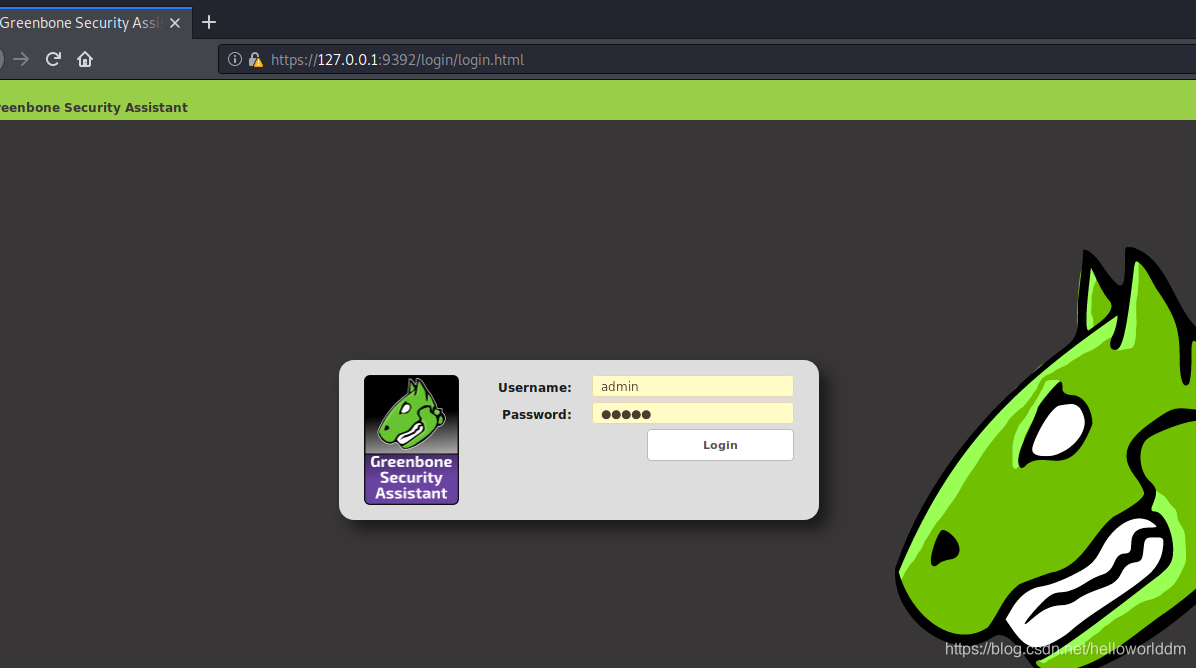Image resolution: width=1196 pixels, height=668 pixels.
Task: Reload the page with the refresh icon
Action: (53, 59)
